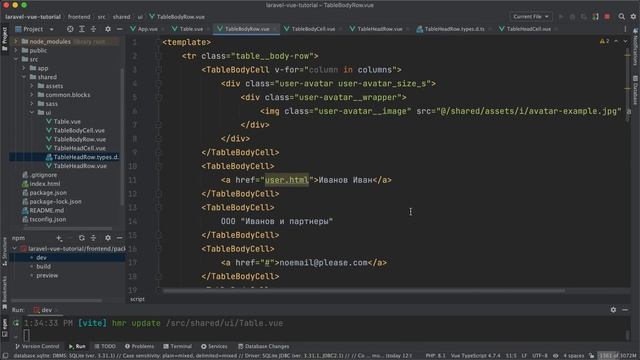Viewport: 640px width, 360px height.
Task: Collapse the ui folder
Action: click(32, 112)
